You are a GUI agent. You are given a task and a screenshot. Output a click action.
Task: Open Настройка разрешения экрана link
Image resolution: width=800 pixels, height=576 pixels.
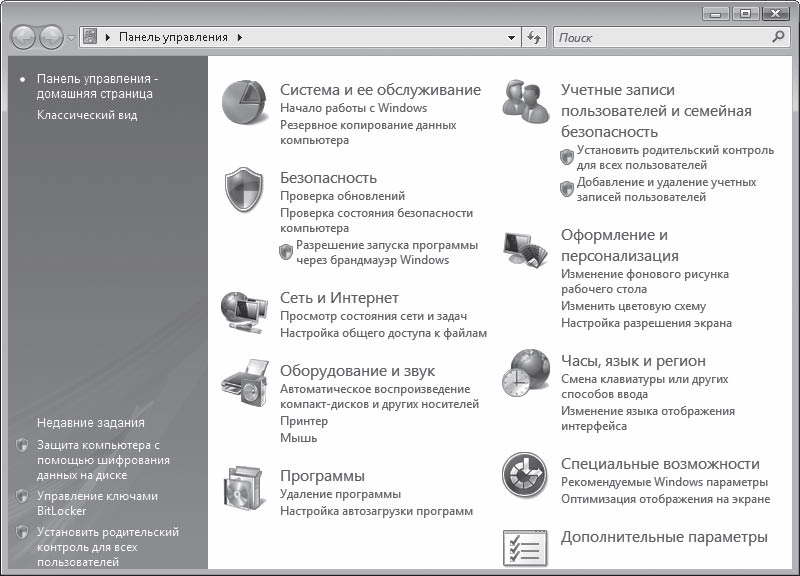(646, 323)
